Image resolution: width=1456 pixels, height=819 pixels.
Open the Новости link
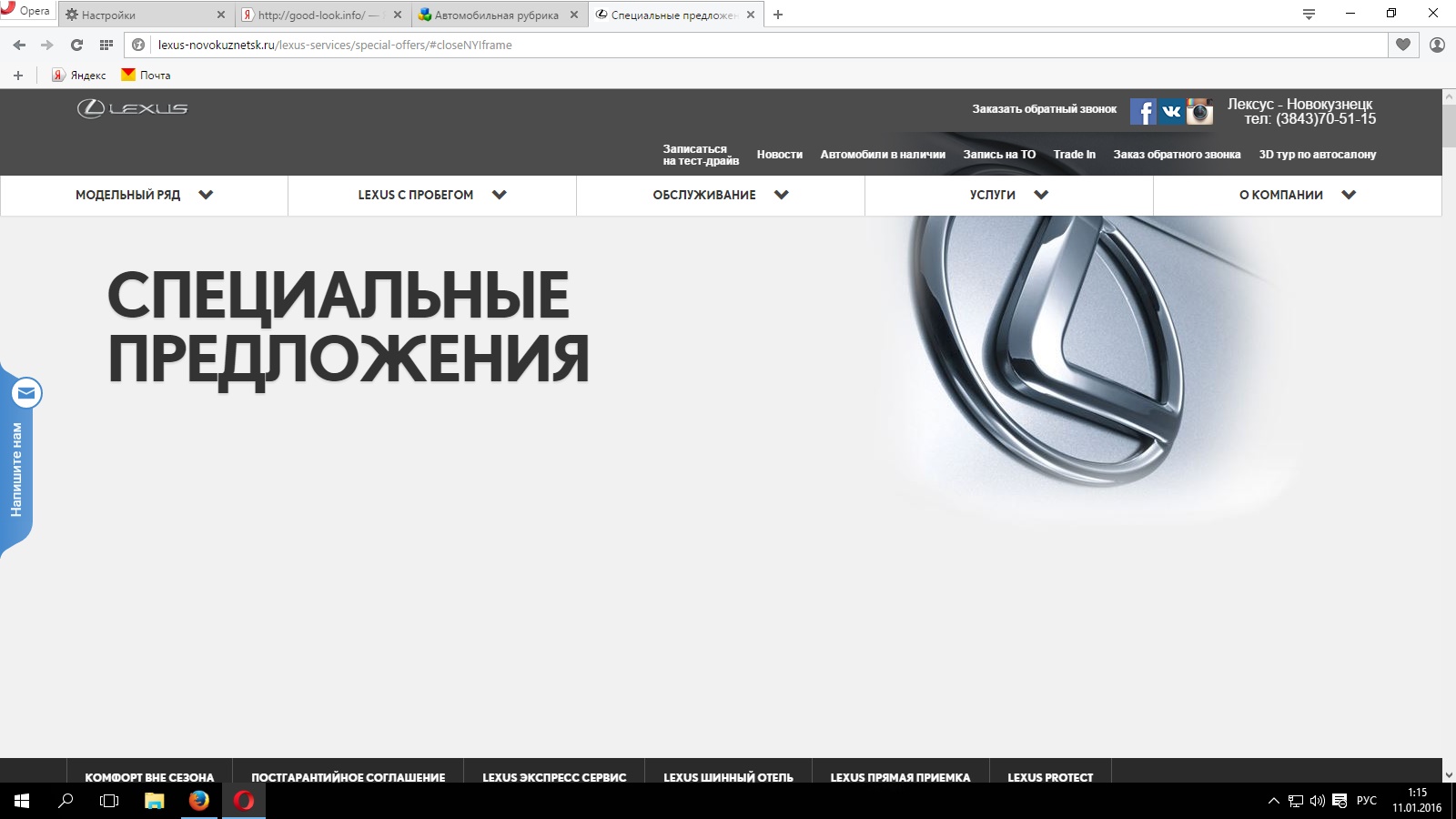point(780,155)
